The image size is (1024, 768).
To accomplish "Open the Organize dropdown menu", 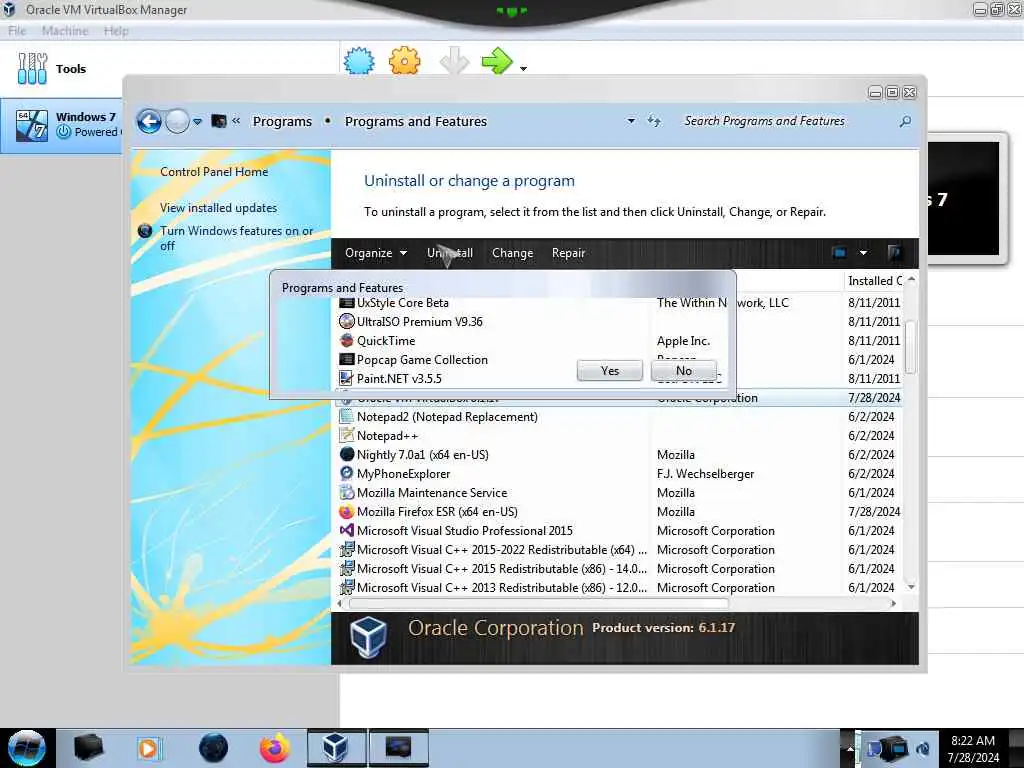I will pyautogui.click(x=376, y=253).
